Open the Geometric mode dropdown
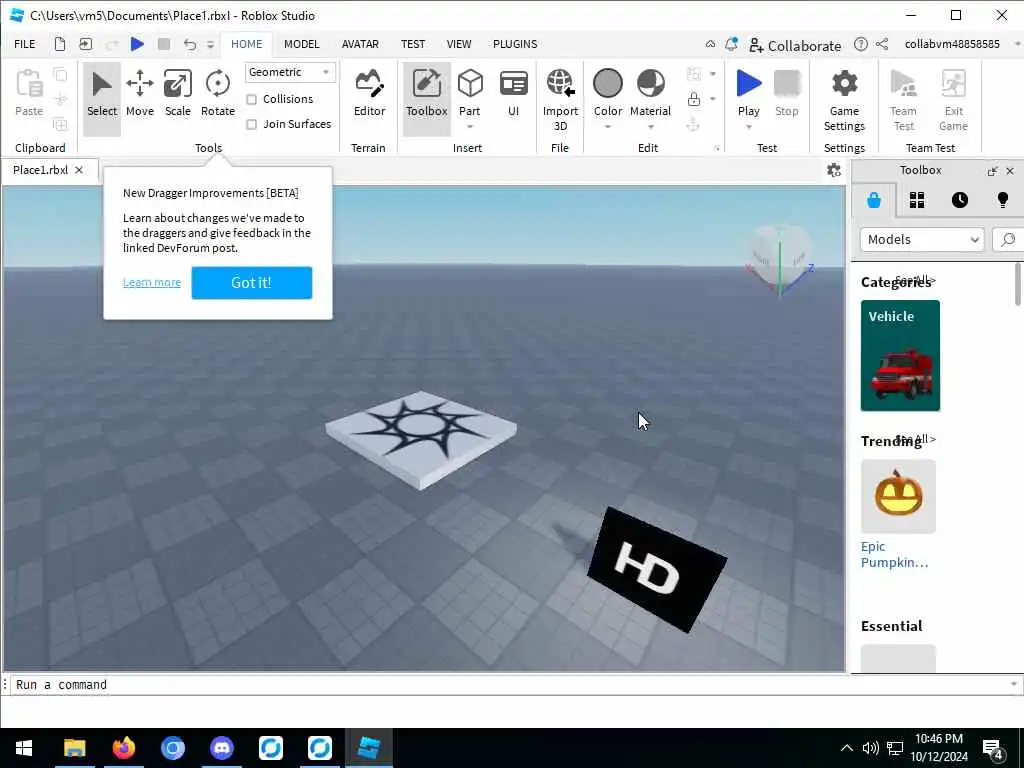 pyautogui.click(x=290, y=72)
